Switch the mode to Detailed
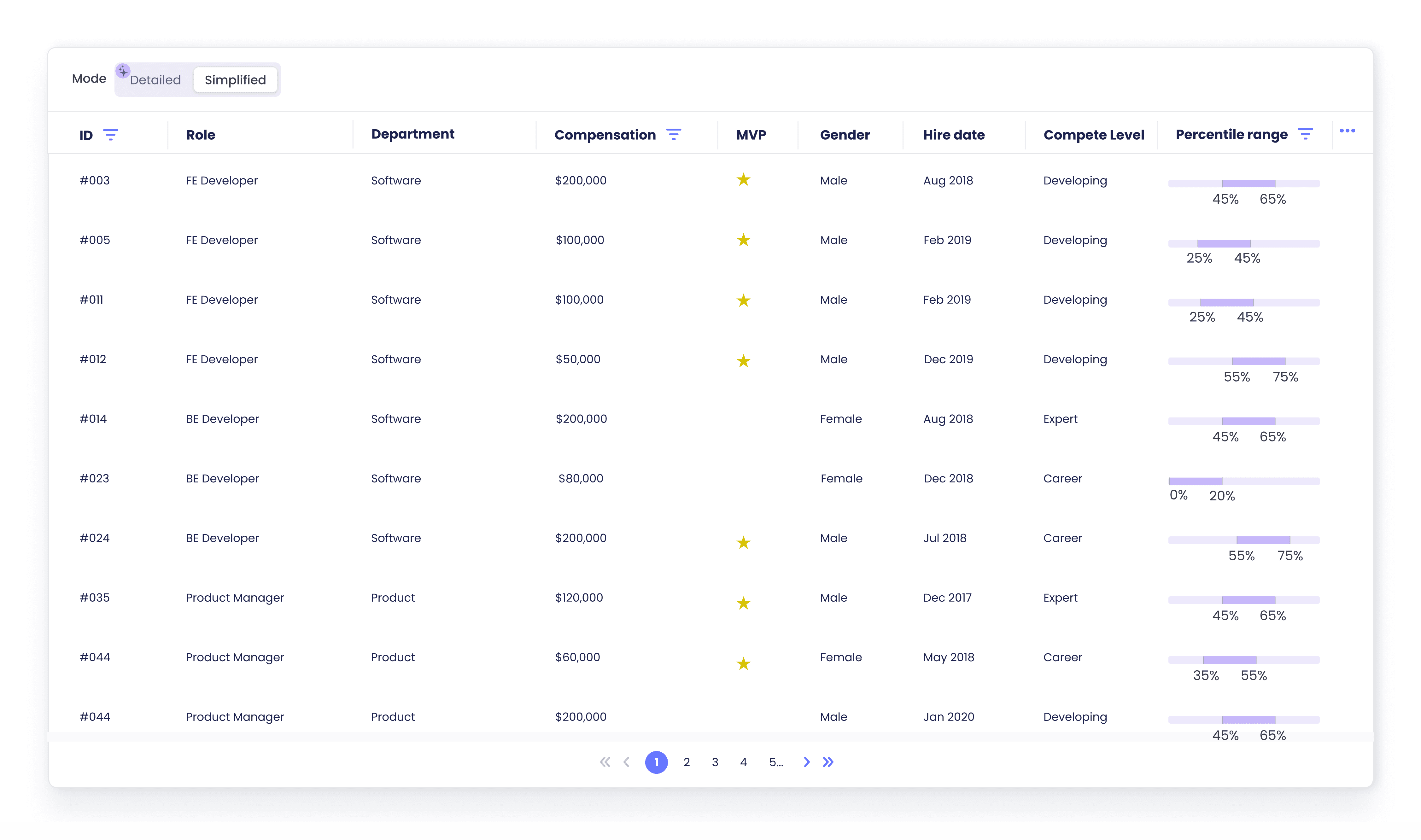This screenshot has width=1421, height=840. [x=155, y=80]
